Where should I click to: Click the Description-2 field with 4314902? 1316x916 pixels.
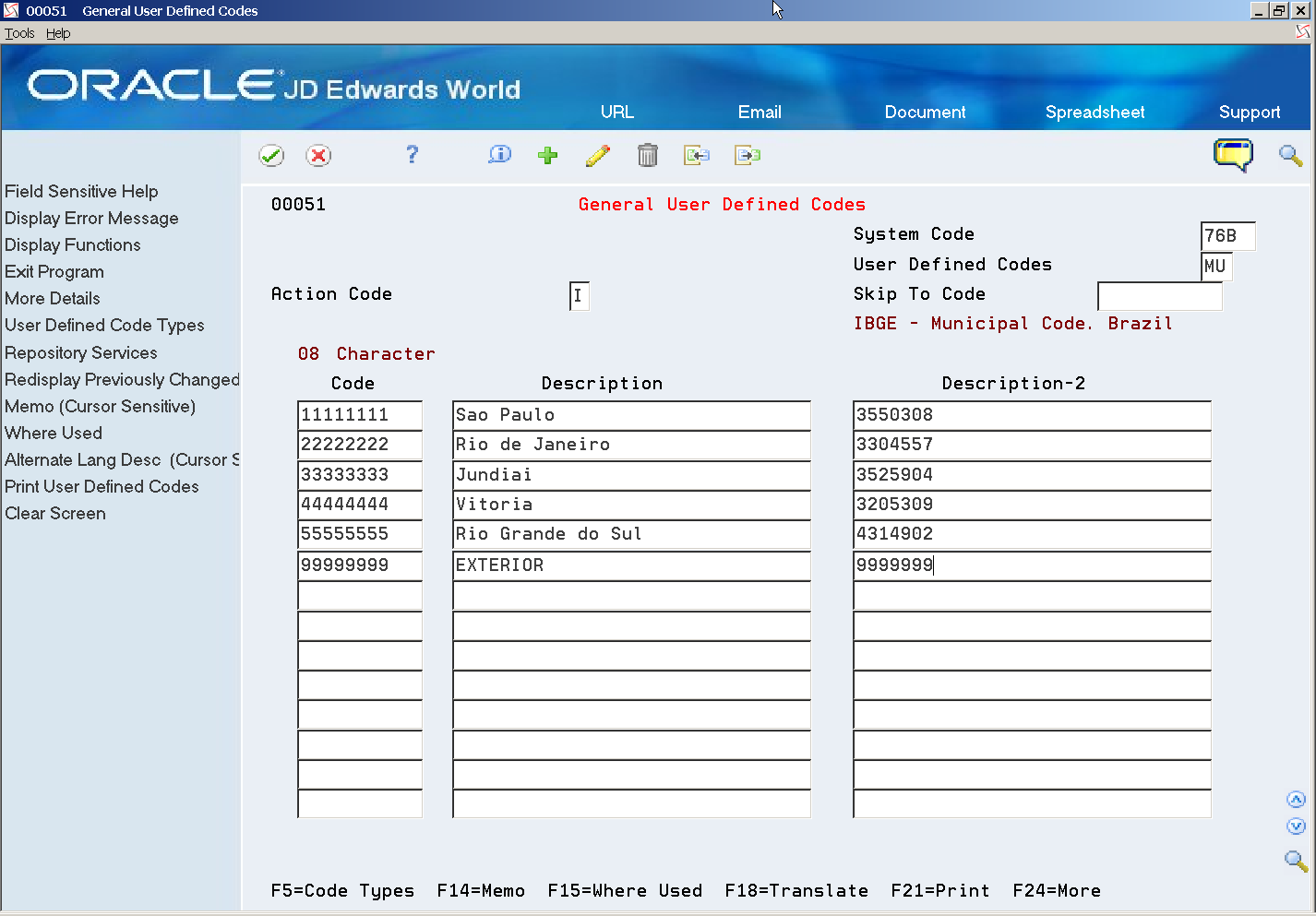pos(1032,534)
